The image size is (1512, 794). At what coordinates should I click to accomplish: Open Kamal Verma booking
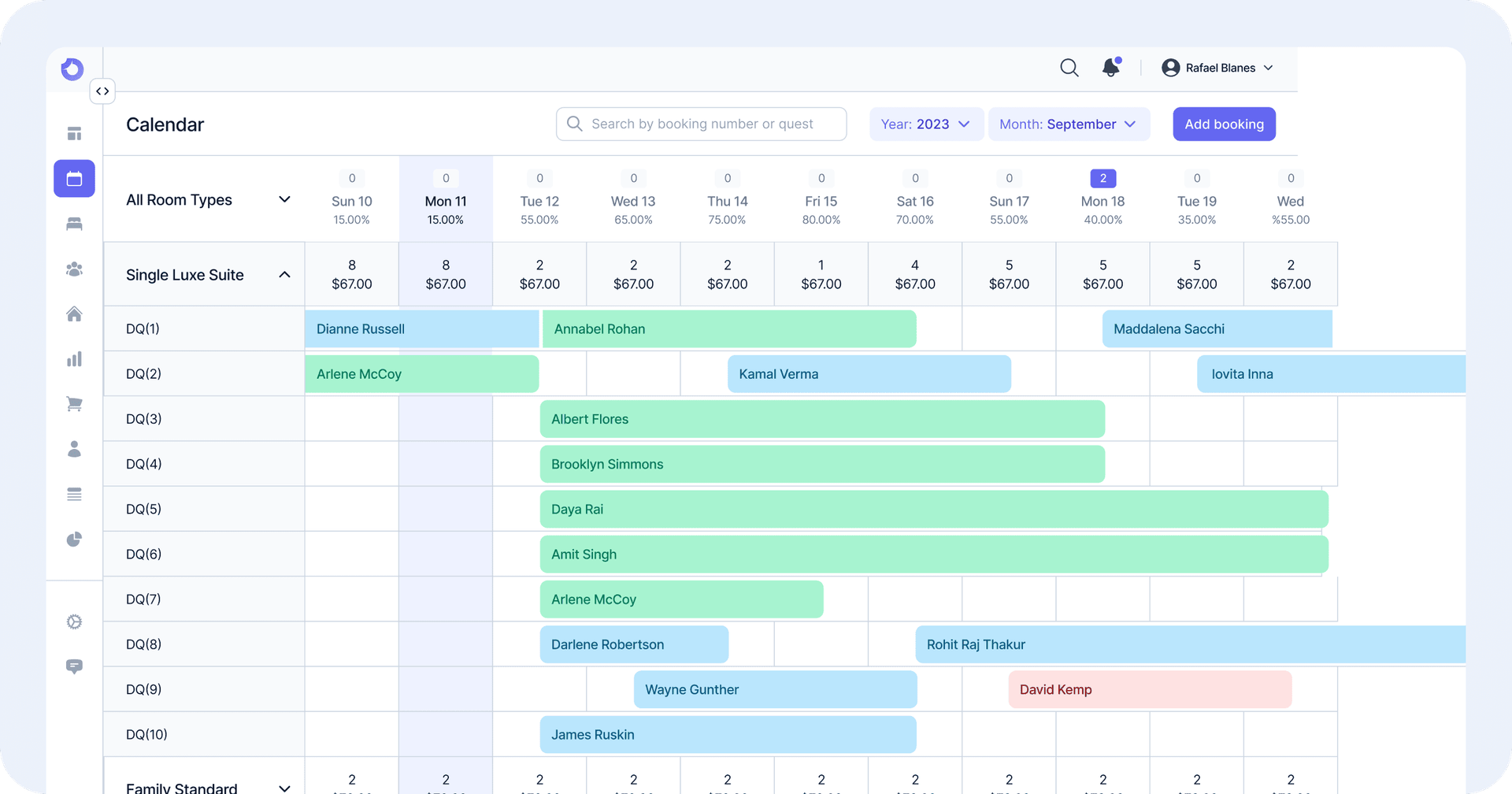(x=869, y=374)
